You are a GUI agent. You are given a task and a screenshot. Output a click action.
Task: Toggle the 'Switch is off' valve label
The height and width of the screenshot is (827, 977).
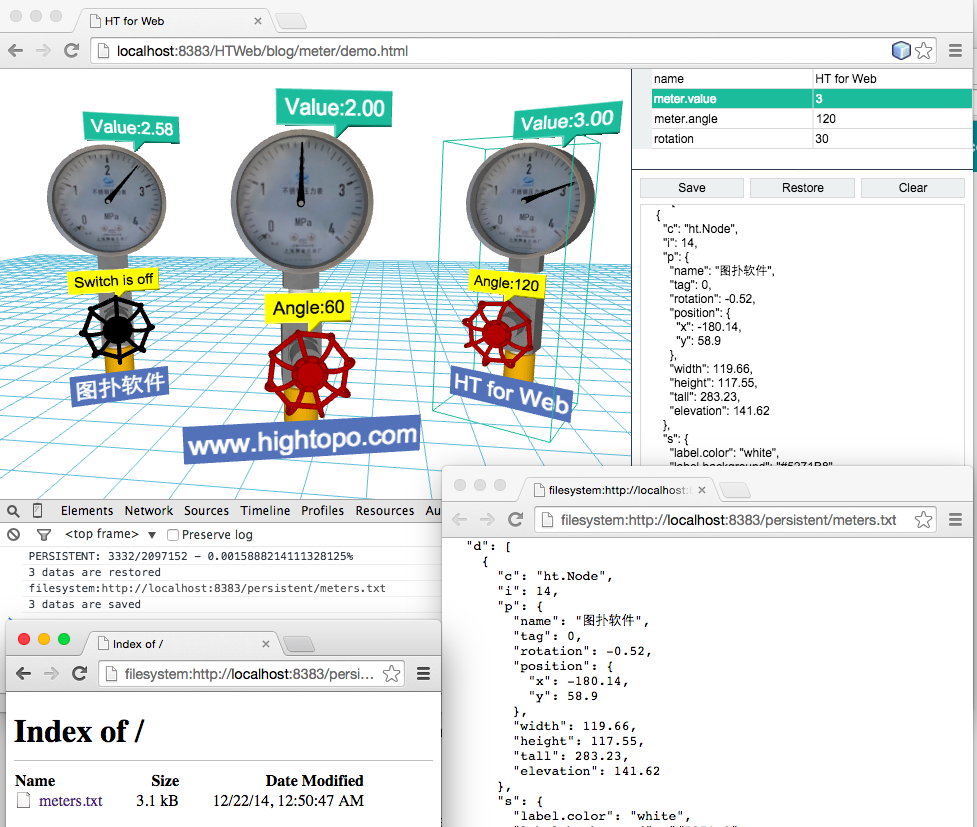[113, 281]
